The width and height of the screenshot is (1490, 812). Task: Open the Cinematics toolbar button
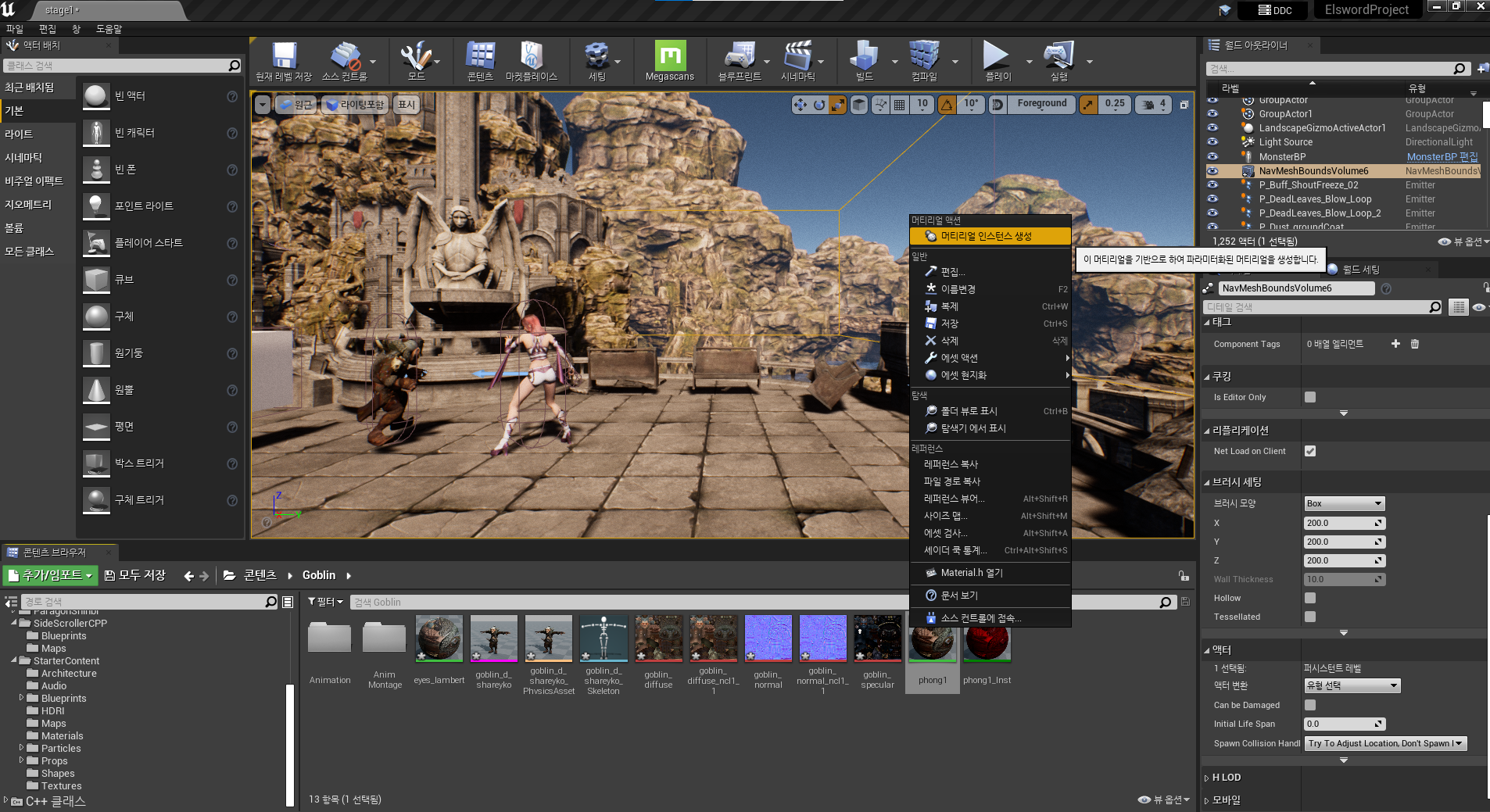(797, 61)
